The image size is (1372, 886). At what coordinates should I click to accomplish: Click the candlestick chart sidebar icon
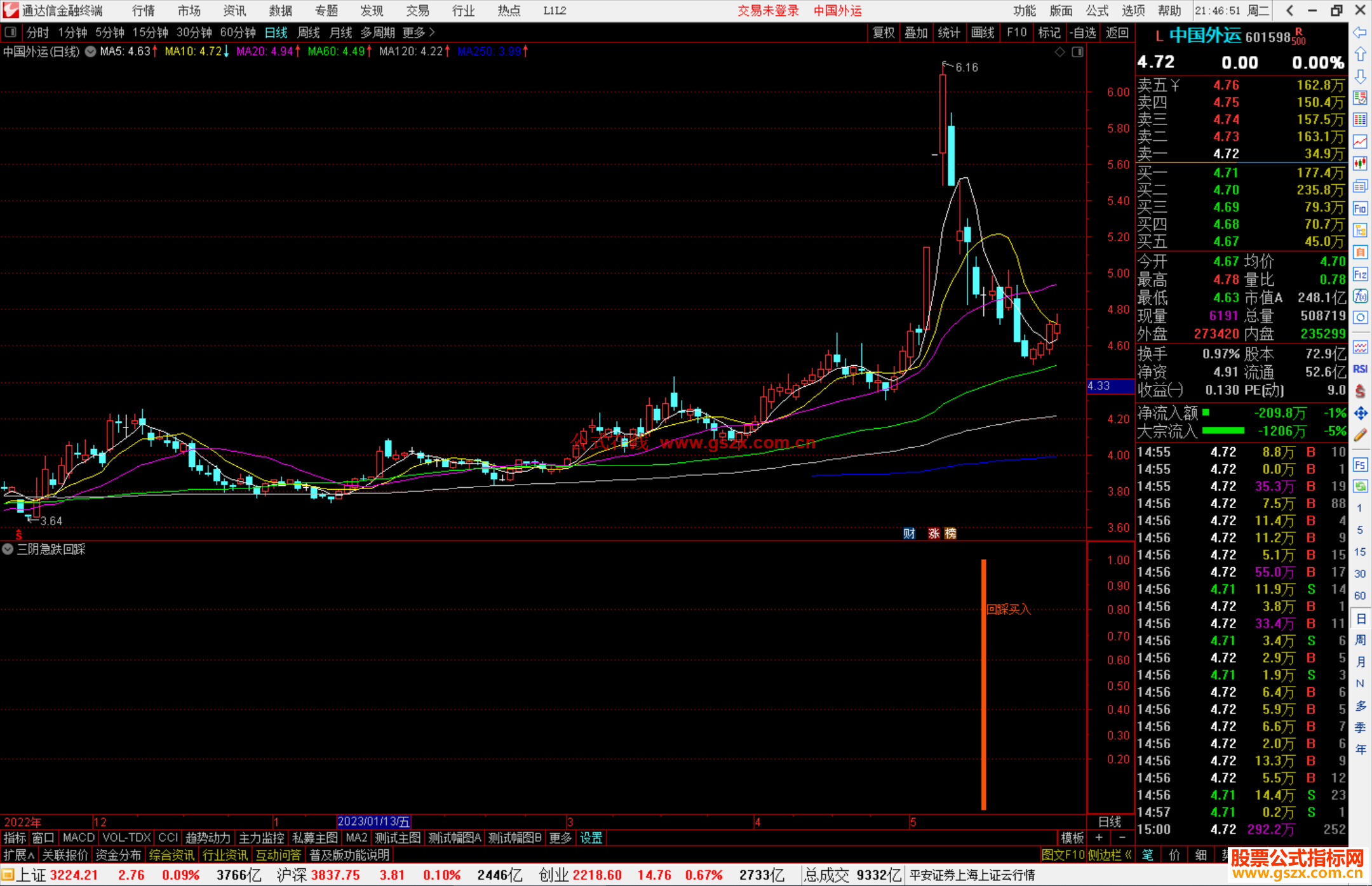click(1360, 163)
